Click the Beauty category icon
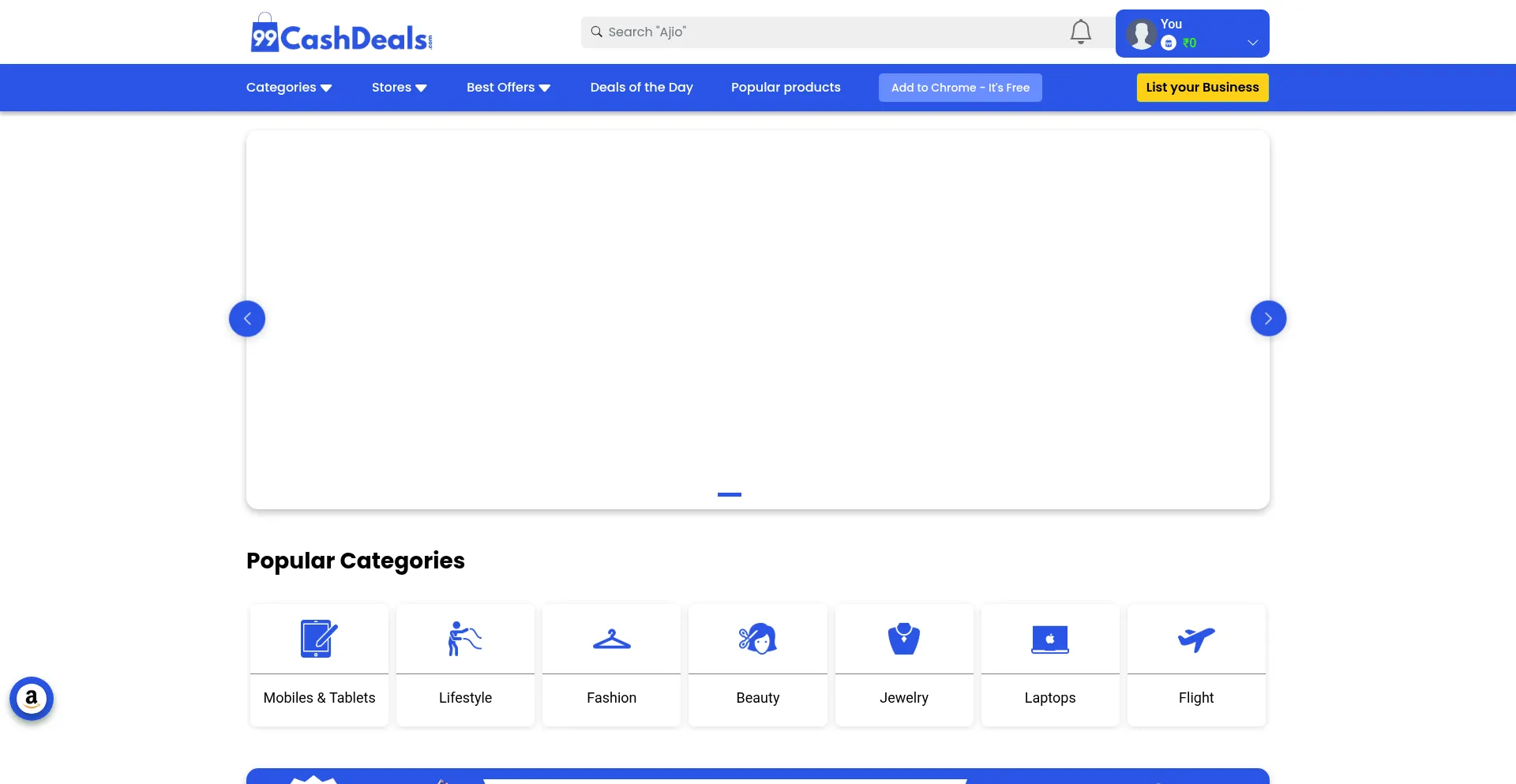The image size is (1516, 784). click(x=758, y=639)
